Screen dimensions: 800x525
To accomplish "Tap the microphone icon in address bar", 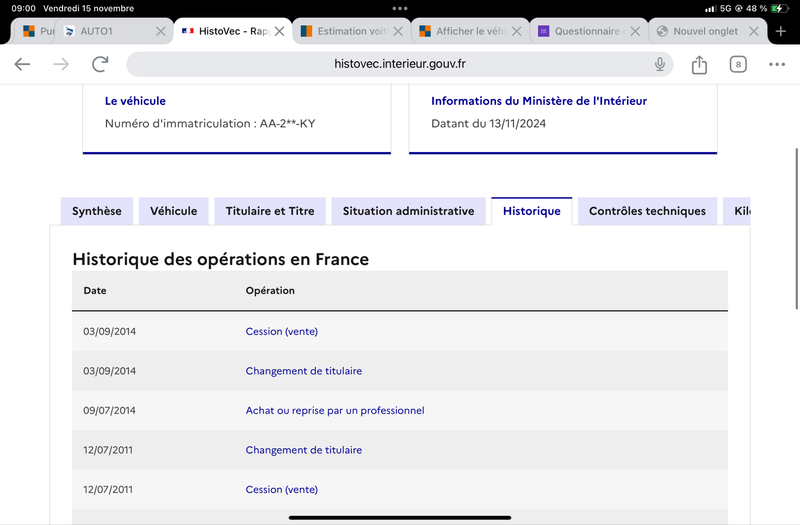I will click(x=660, y=64).
